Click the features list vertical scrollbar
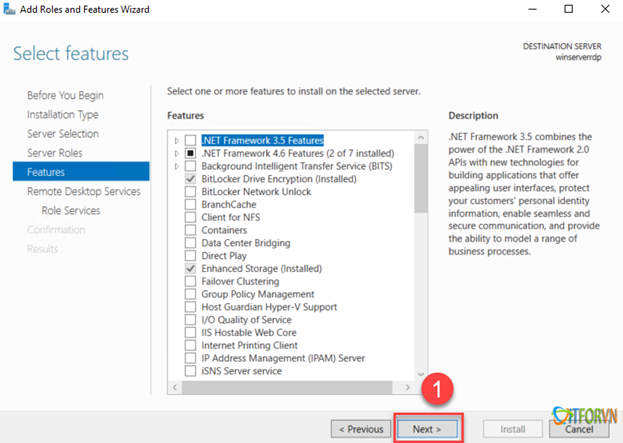This screenshot has height=443, width=623. (x=421, y=250)
